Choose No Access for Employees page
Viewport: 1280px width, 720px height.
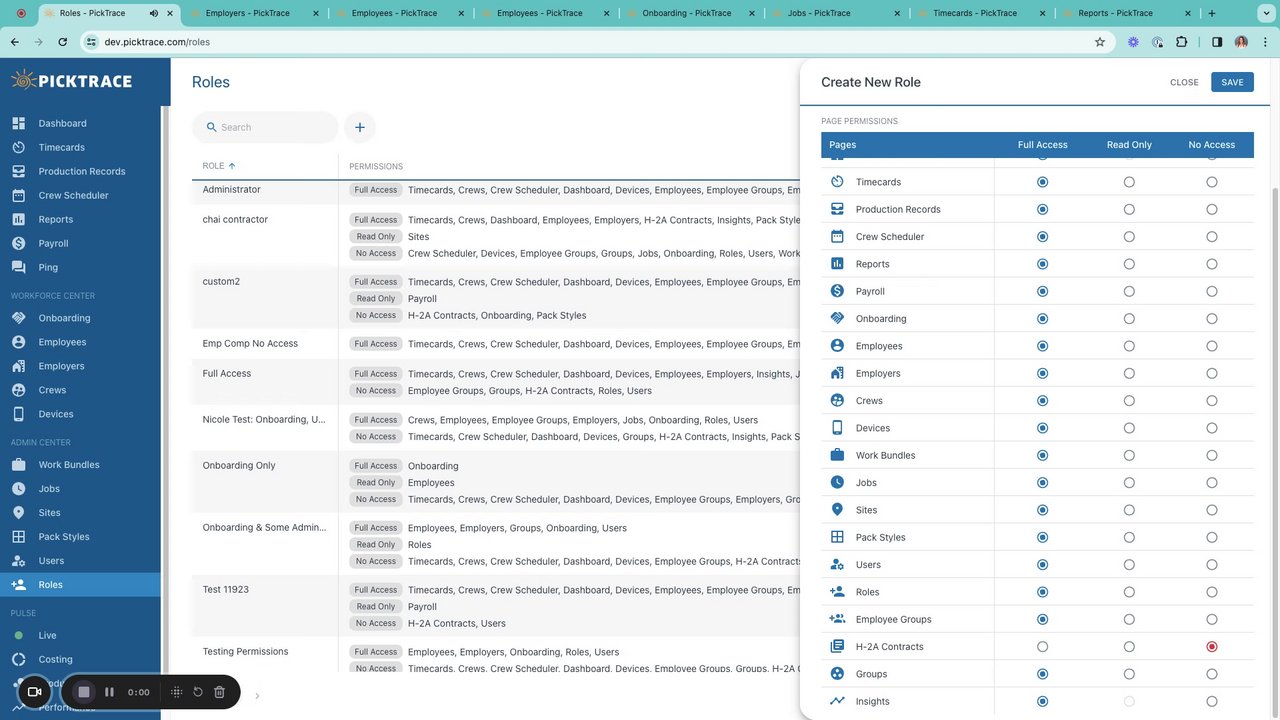tap(1212, 346)
